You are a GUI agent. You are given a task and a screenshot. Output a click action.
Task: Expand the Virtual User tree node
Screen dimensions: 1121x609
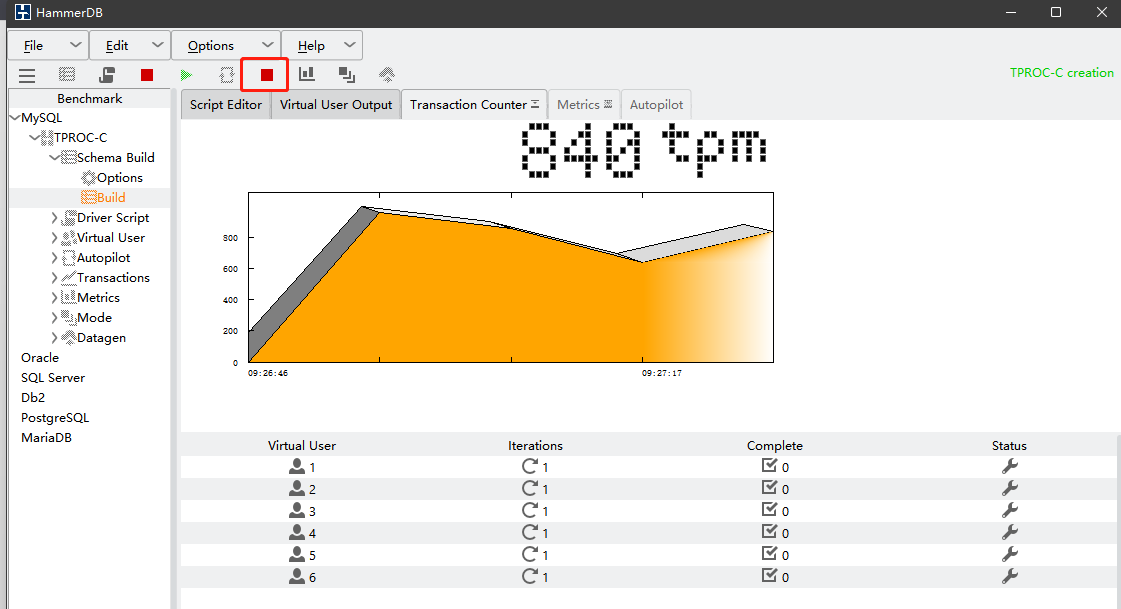click(x=54, y=237)
